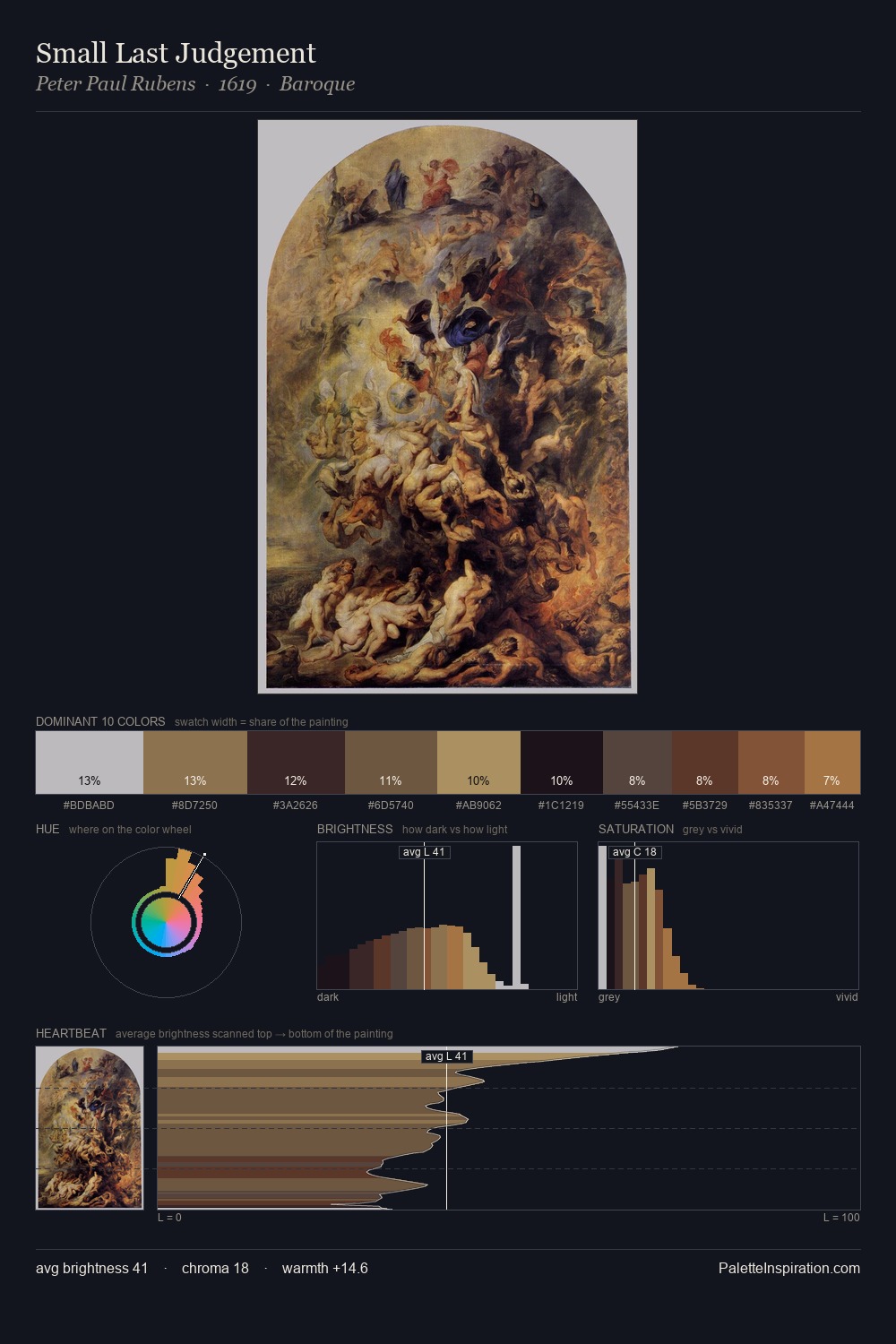Select the #1C1219 near-black swatch

562,762
